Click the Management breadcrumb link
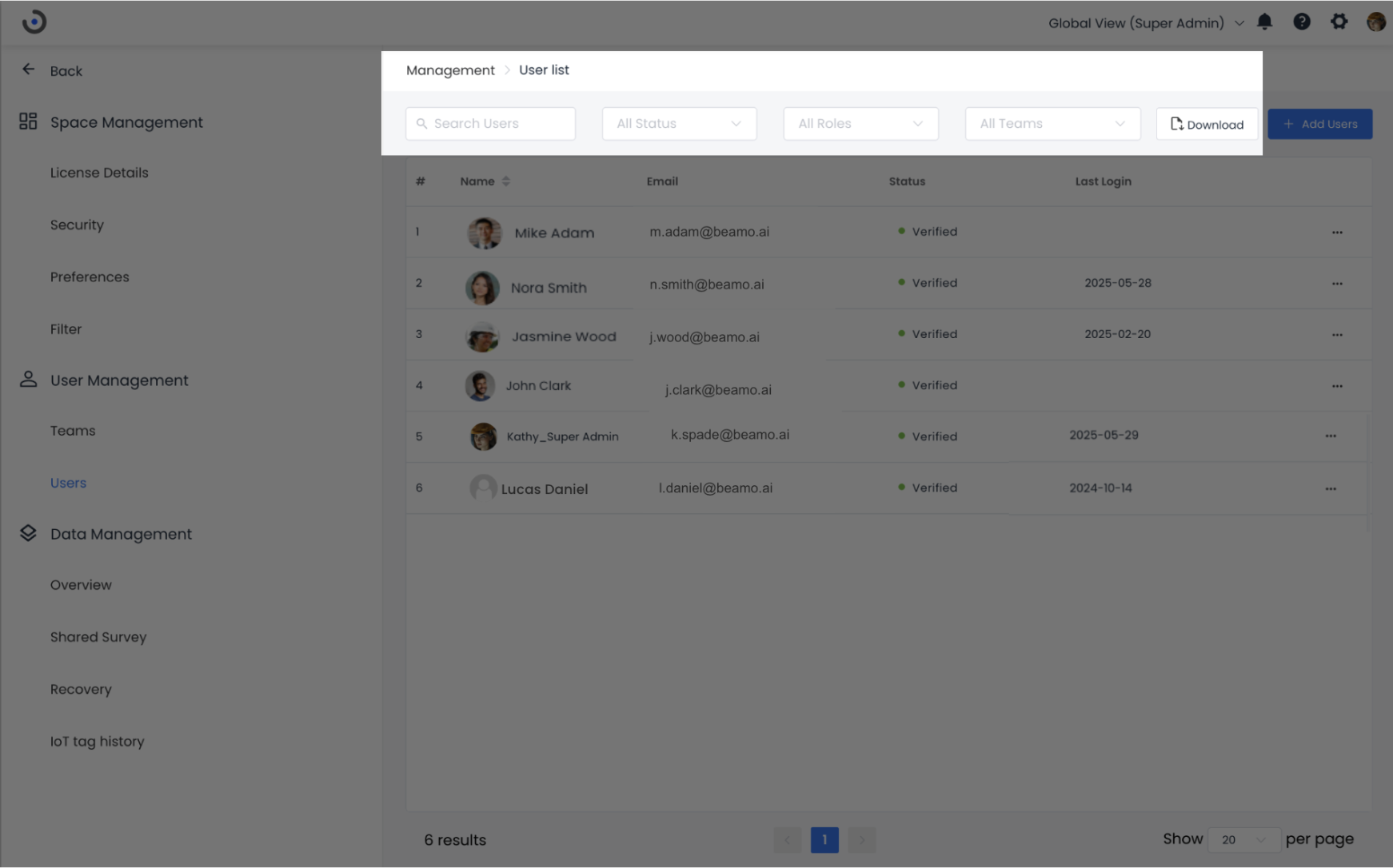 (x=450, y=70)
